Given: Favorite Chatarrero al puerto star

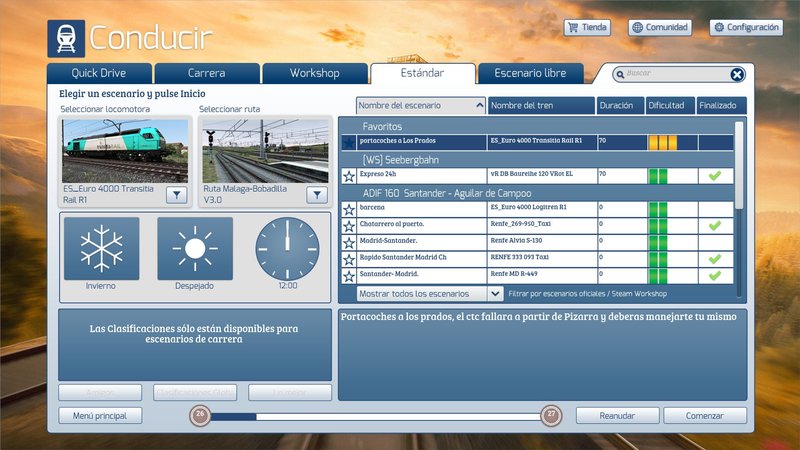Looking at the screenshot, I should (349, 227).
